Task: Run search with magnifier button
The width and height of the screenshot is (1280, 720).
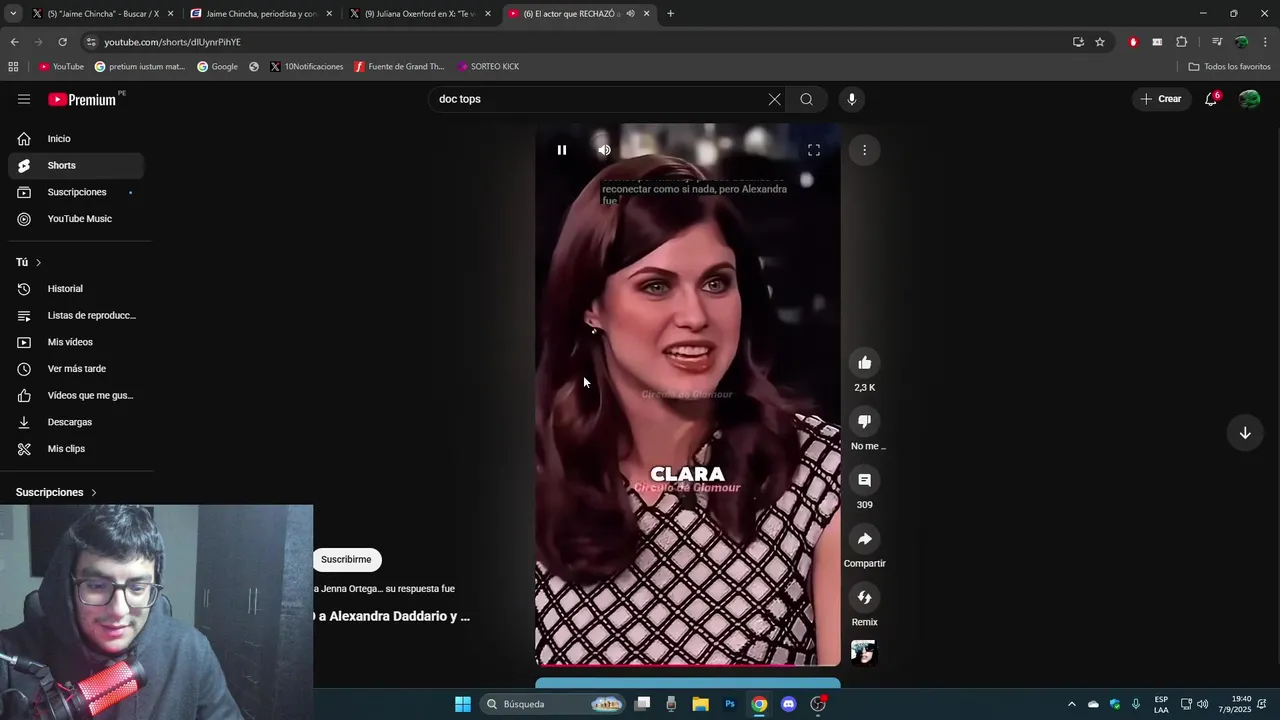Action: click(806, 99)
